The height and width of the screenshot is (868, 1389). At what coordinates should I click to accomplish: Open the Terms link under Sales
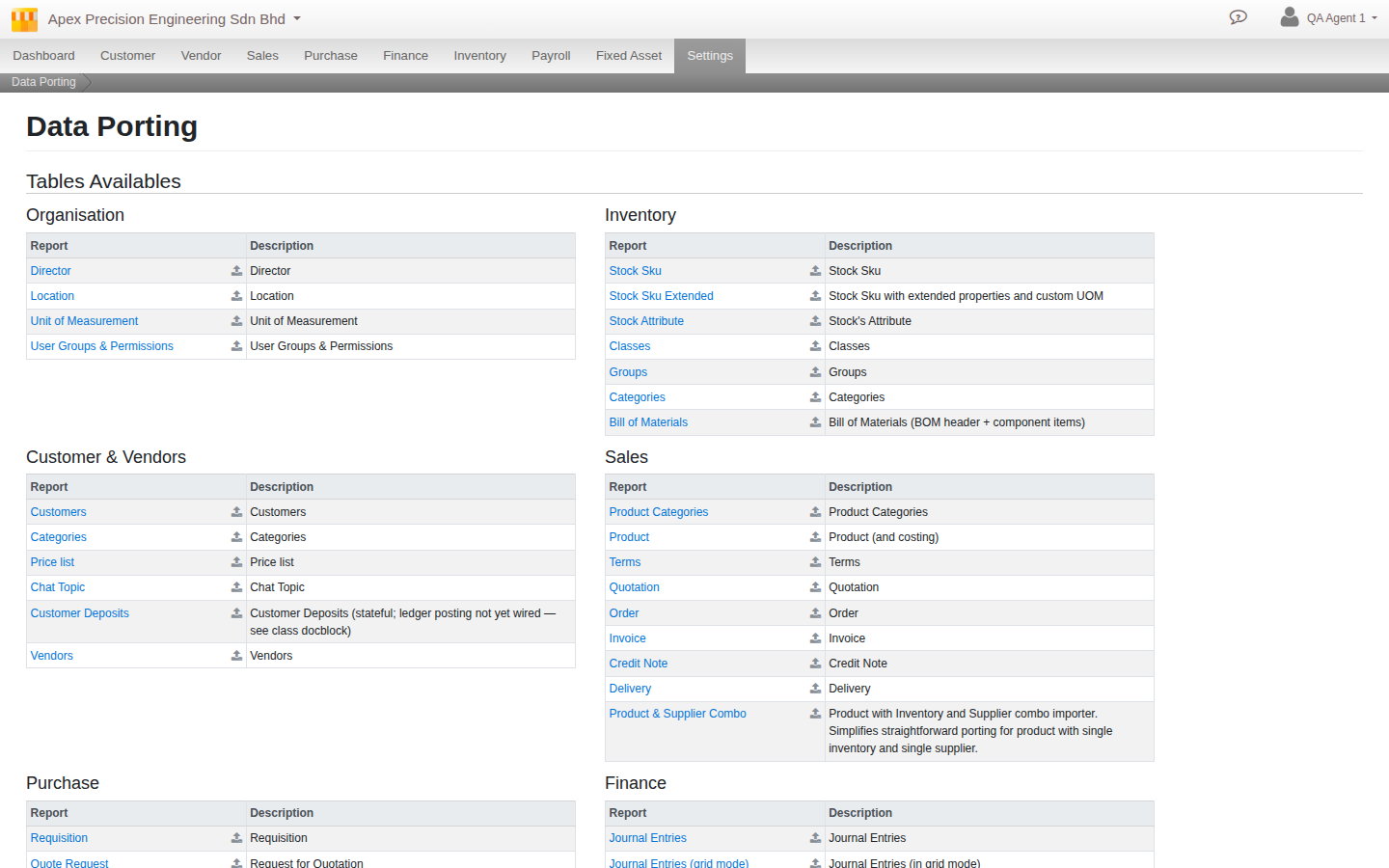pyautogui.click(x=625, y=562)
